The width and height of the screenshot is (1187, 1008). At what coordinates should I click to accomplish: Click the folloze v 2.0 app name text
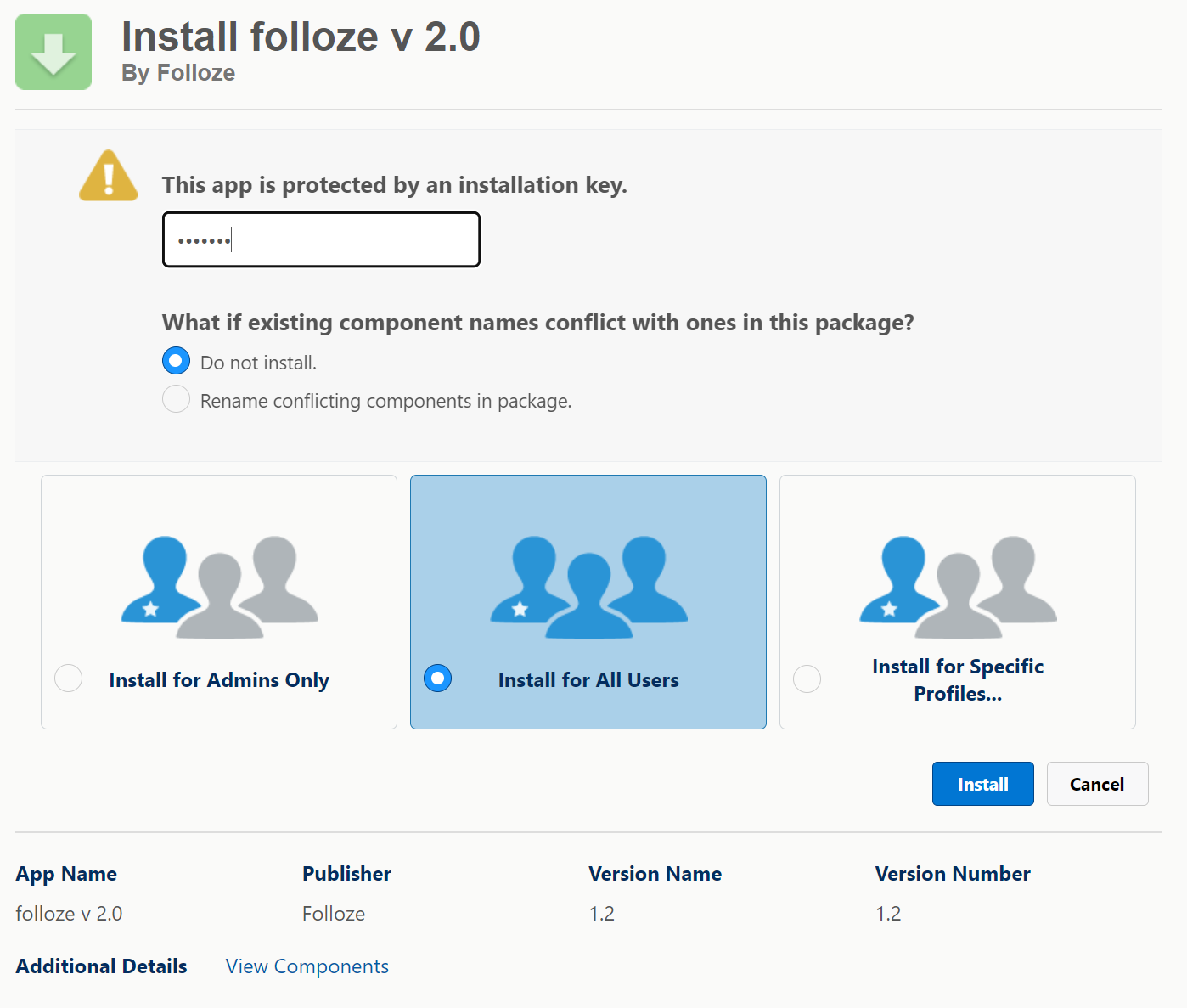click(68, 914)
